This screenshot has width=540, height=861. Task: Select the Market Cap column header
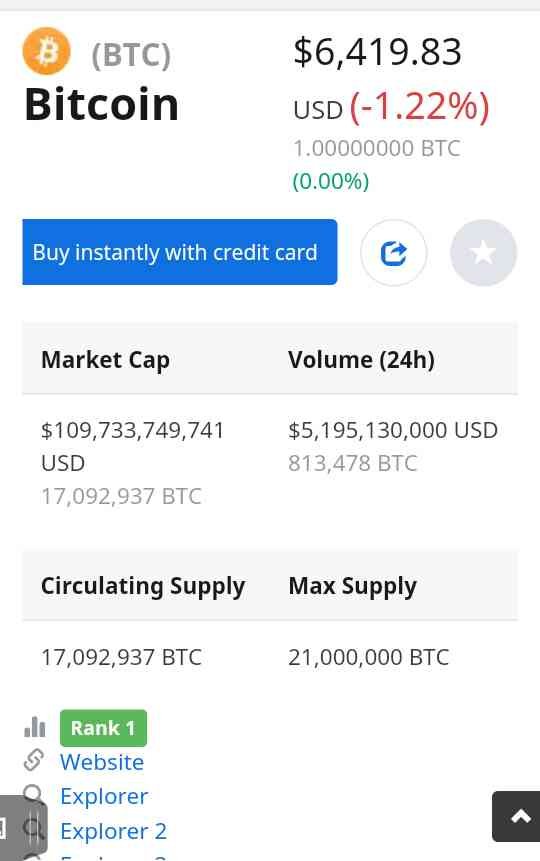point(105,360)
